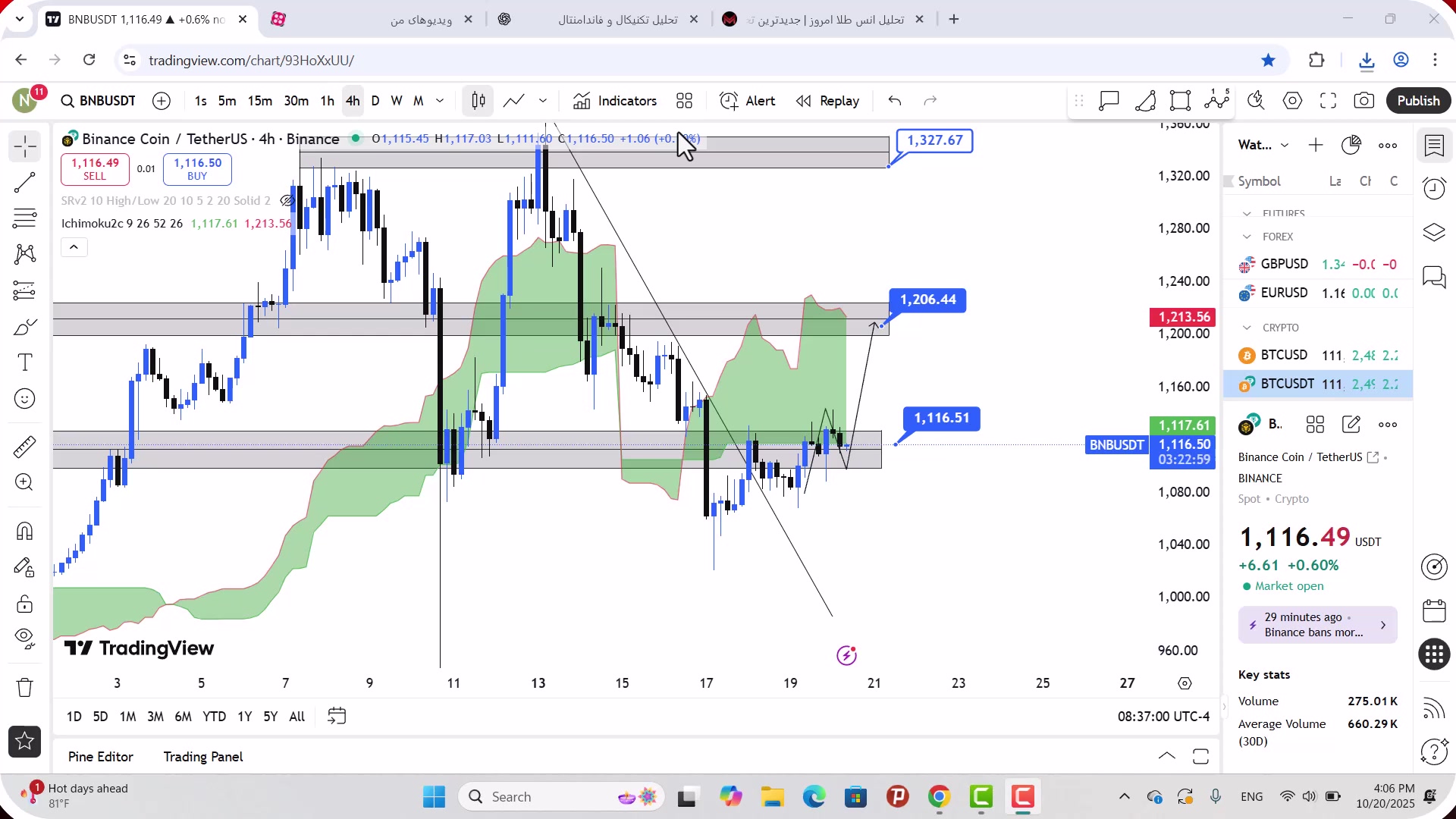
Task: Open the Alerts clock sidebar panel
Action: coord(1434,189)
